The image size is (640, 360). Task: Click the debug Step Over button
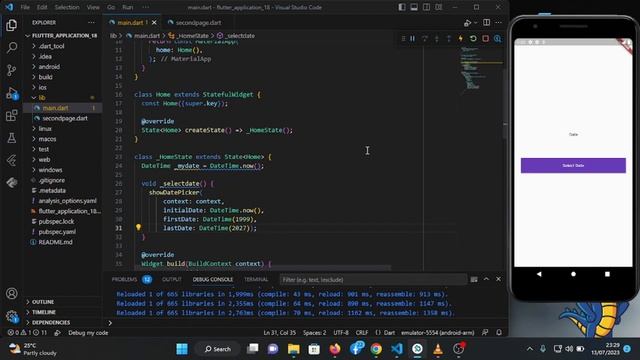(x=425, y=38)
